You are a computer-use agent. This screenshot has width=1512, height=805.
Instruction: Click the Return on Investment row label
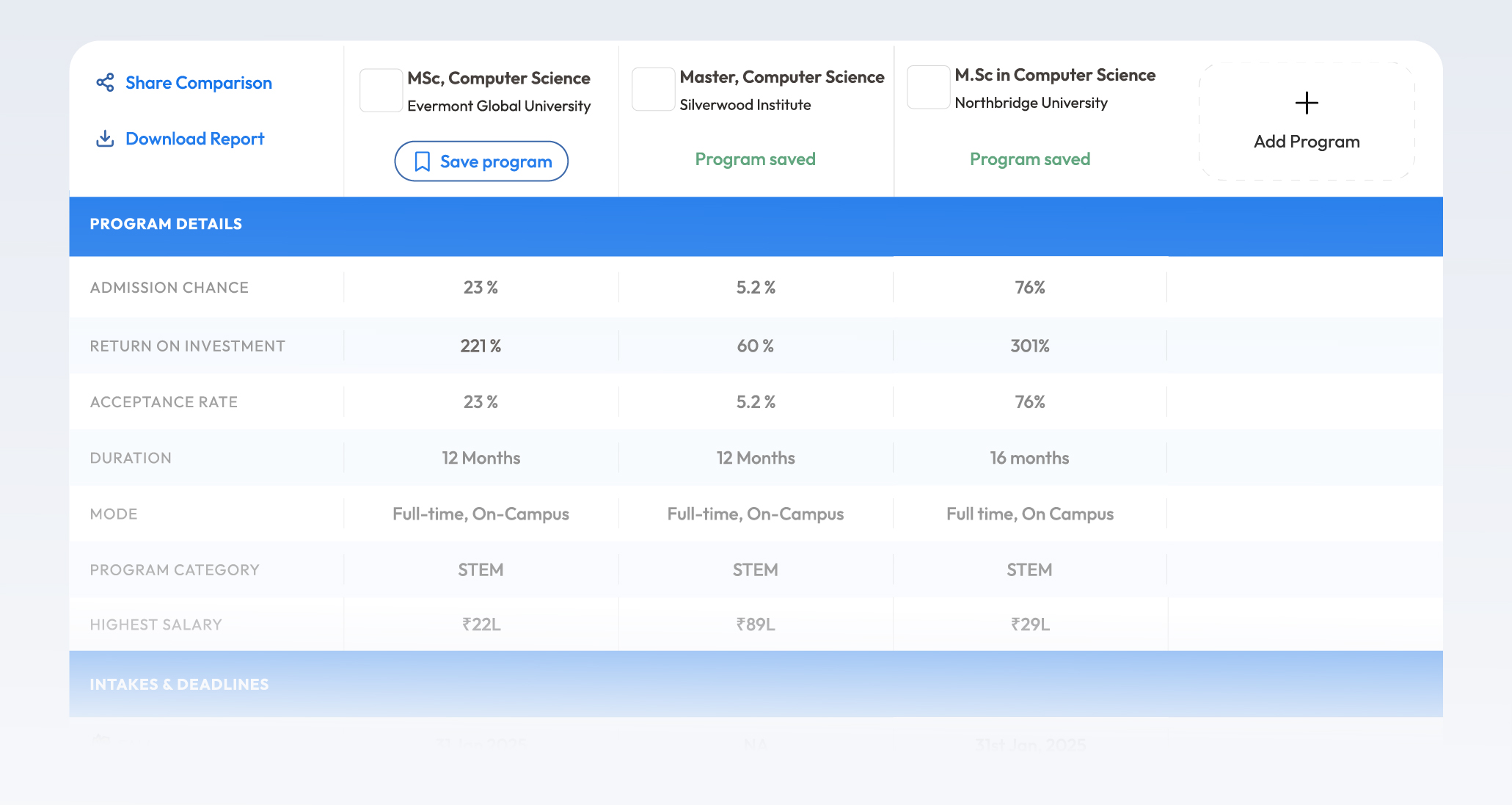(x=188, y=346)
